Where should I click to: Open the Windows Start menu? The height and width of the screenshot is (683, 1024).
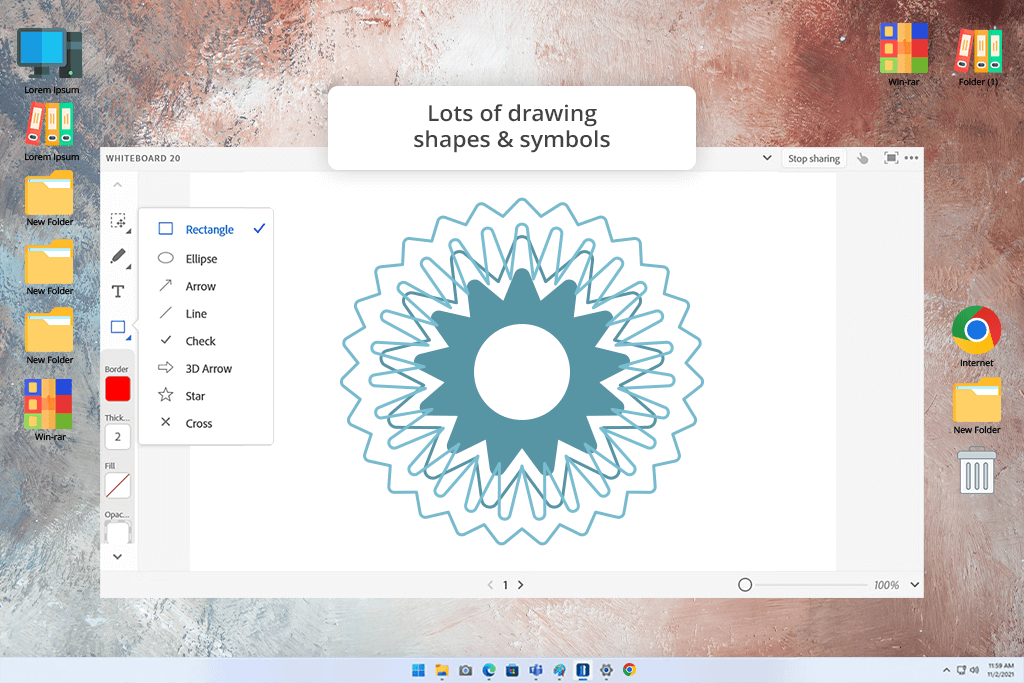pos(419,670)
